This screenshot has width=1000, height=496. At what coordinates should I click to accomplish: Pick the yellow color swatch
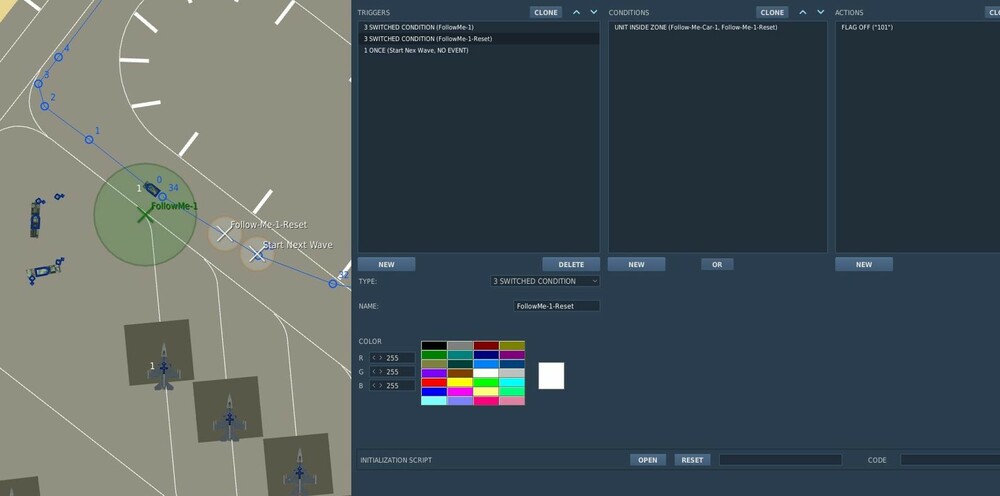[x=460, y=383]
